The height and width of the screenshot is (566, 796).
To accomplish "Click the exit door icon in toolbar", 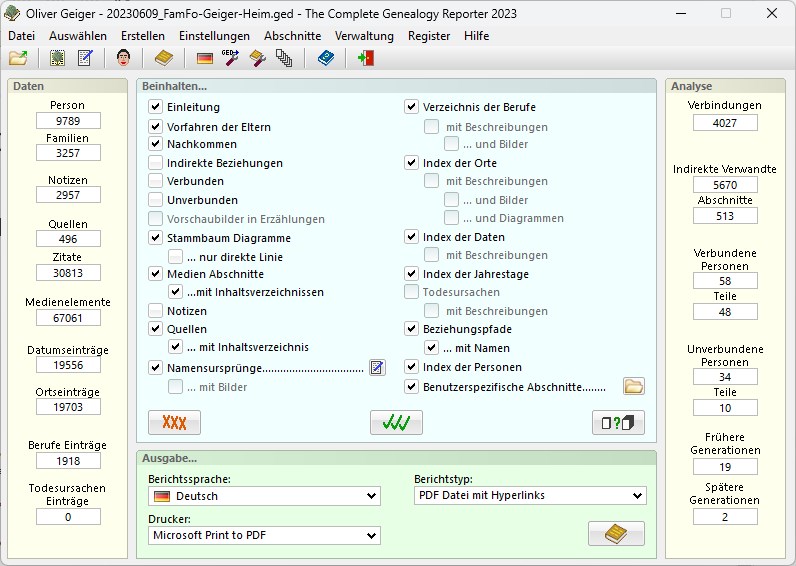I will pyautogui.click(x=365, y=58).
